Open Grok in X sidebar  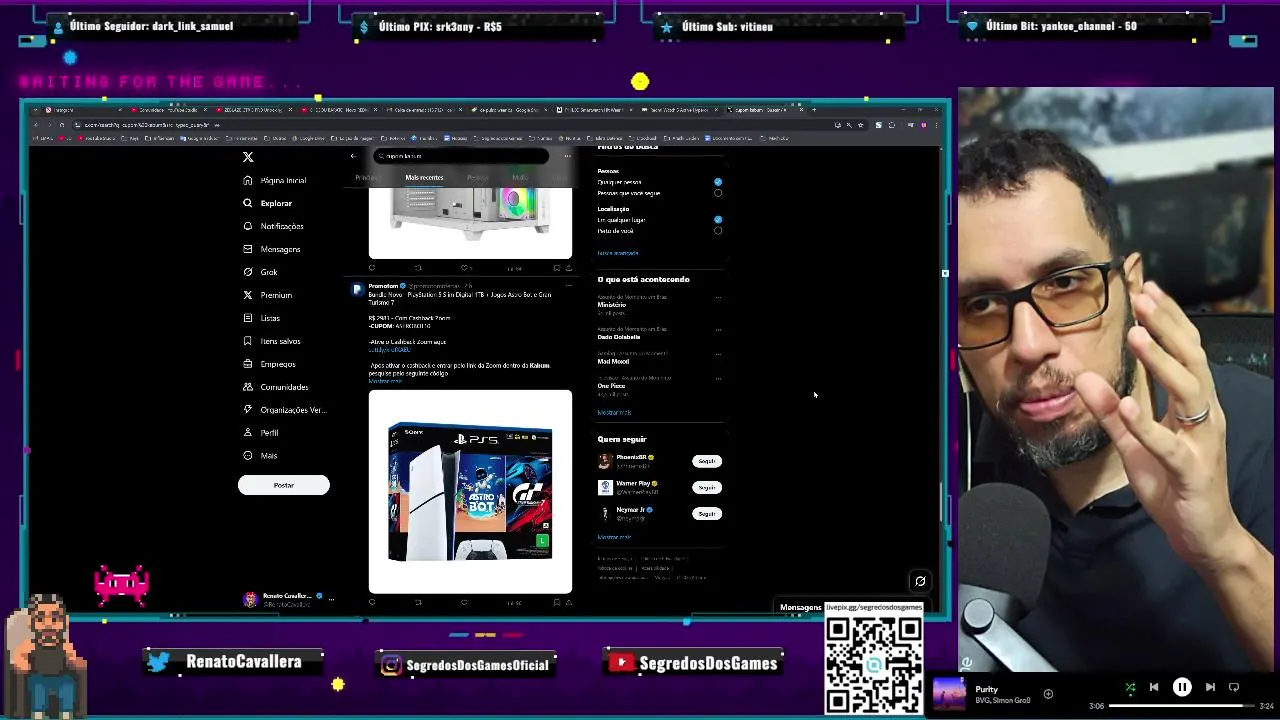tap(261, 272)
